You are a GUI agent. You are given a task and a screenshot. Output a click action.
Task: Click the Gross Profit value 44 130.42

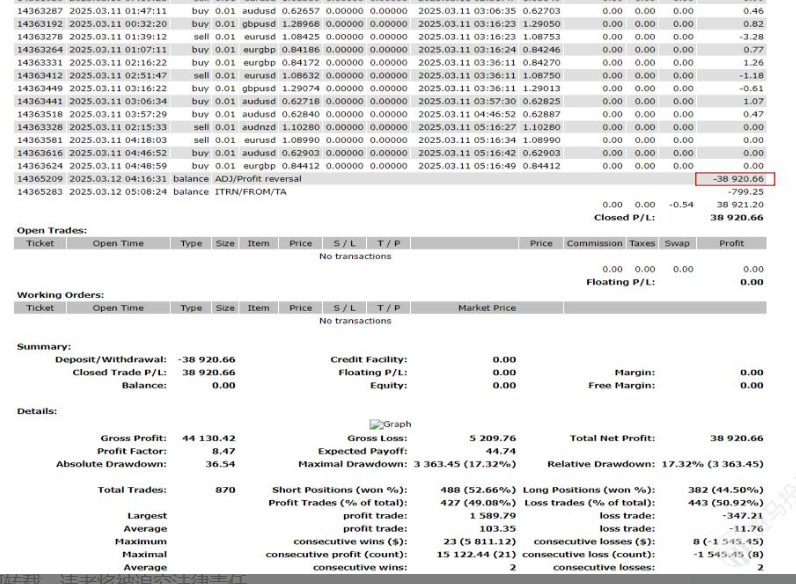click(x=210, y=438)
